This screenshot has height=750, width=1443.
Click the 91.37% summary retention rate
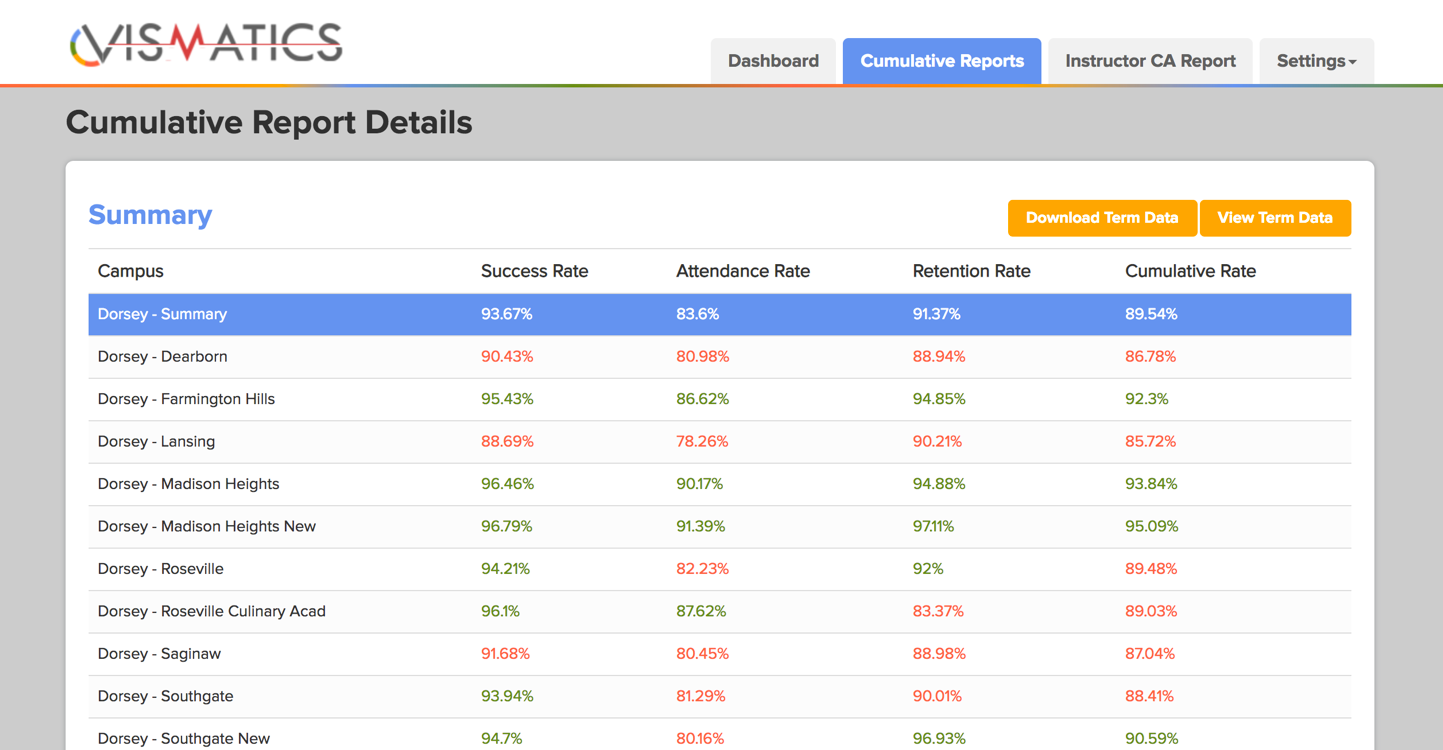point(936,314)
